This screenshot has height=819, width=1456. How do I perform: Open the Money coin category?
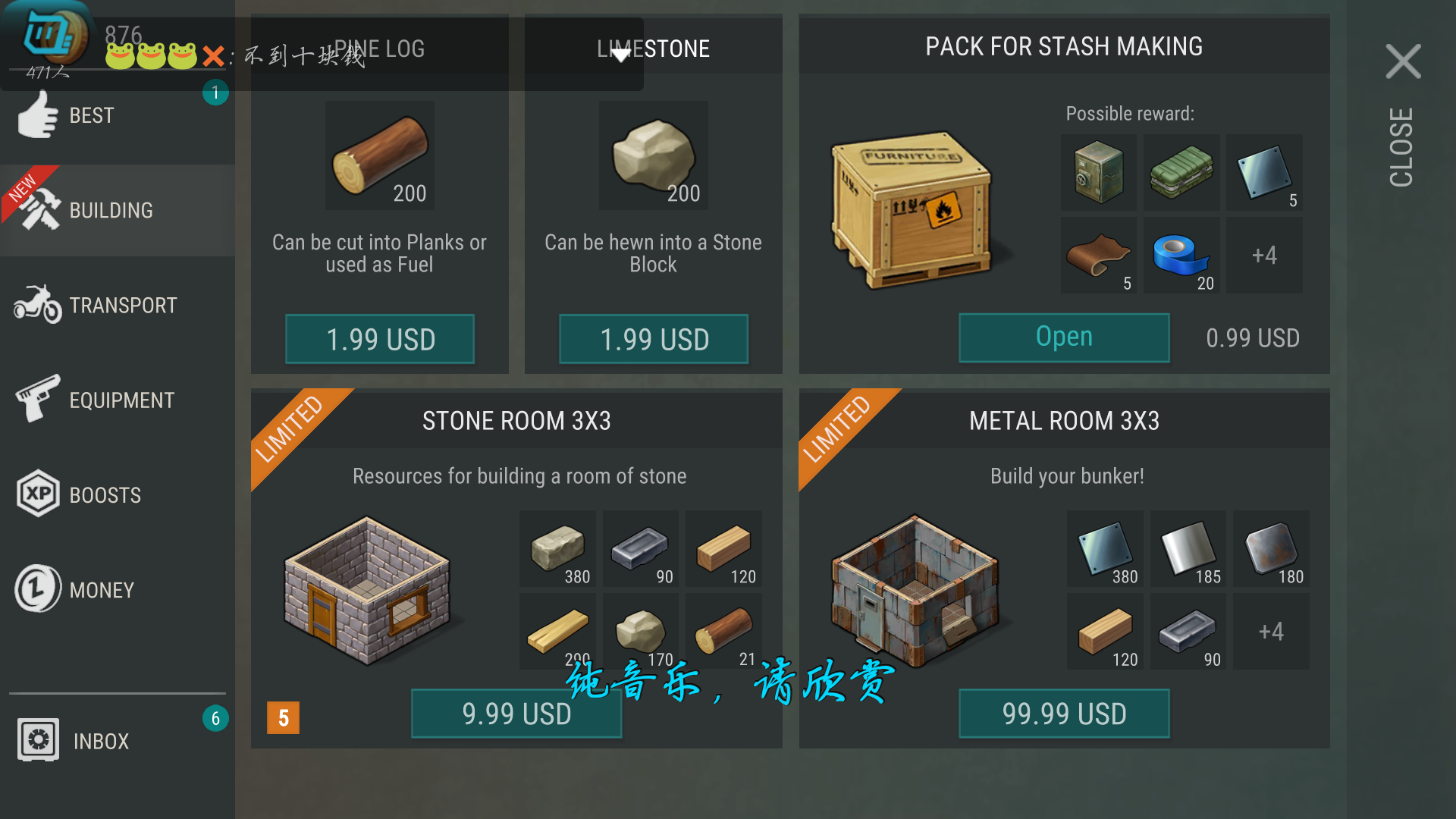(x=118, y=589)
